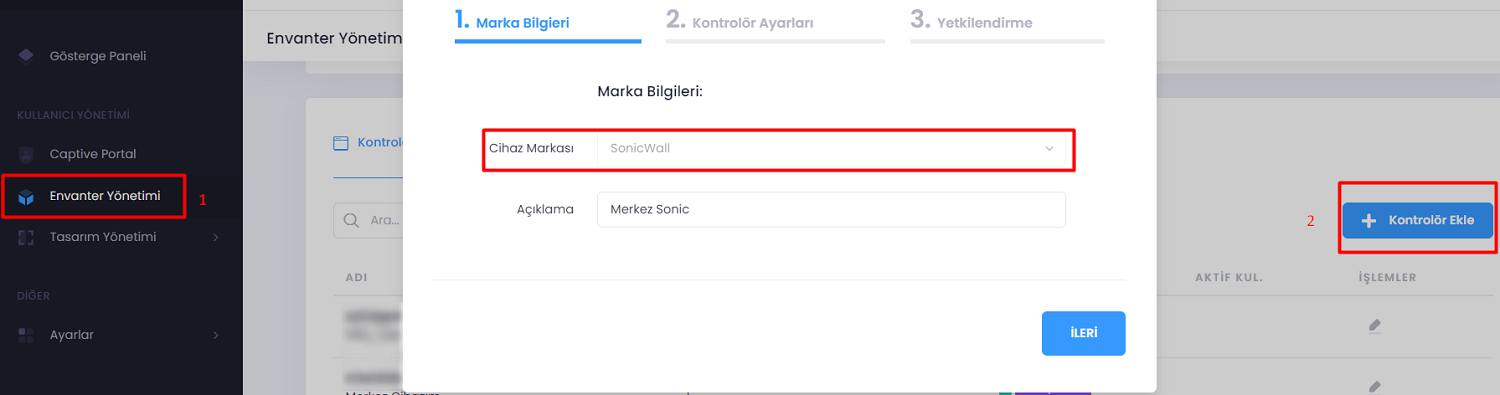Click the Ara search input box
1500x395 pixels.
coord(370,220)
